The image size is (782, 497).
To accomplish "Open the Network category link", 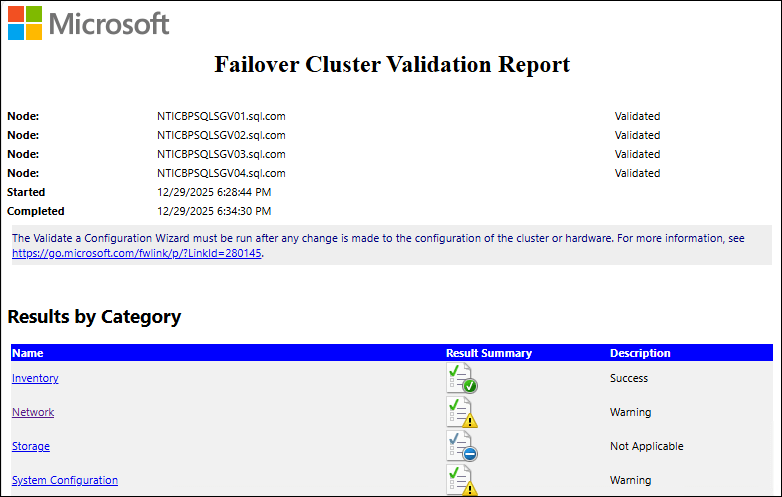I will 33,412.
